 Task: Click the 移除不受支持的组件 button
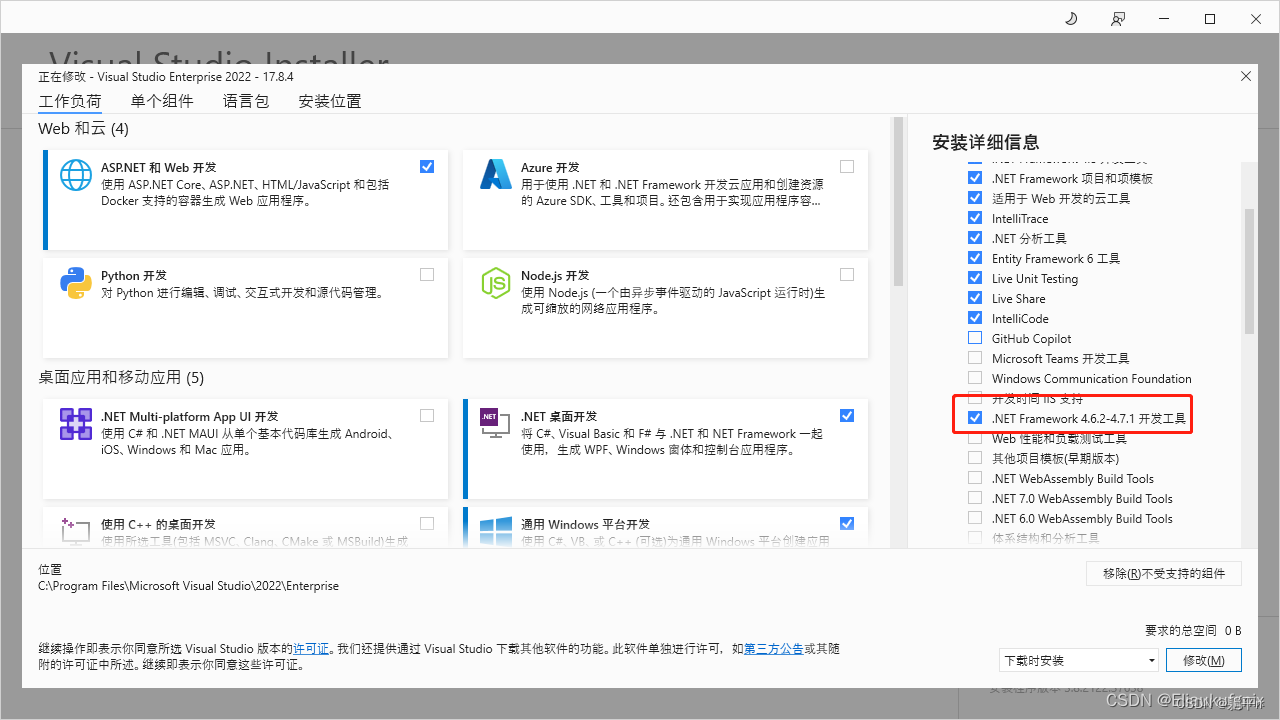tap(1163, 573)
